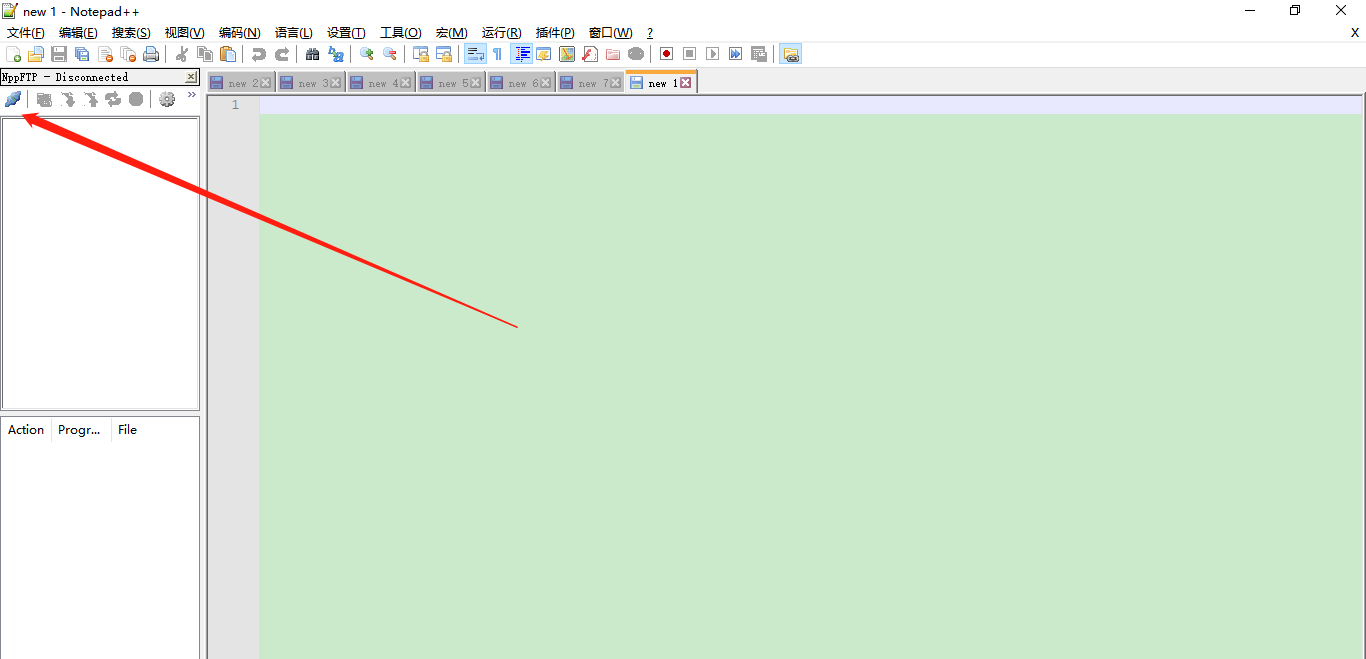Image resolution: width=1366 pixels, height=659 pixels.
Task: Click the NppFTP download file icon
Action: click(67, 99)
